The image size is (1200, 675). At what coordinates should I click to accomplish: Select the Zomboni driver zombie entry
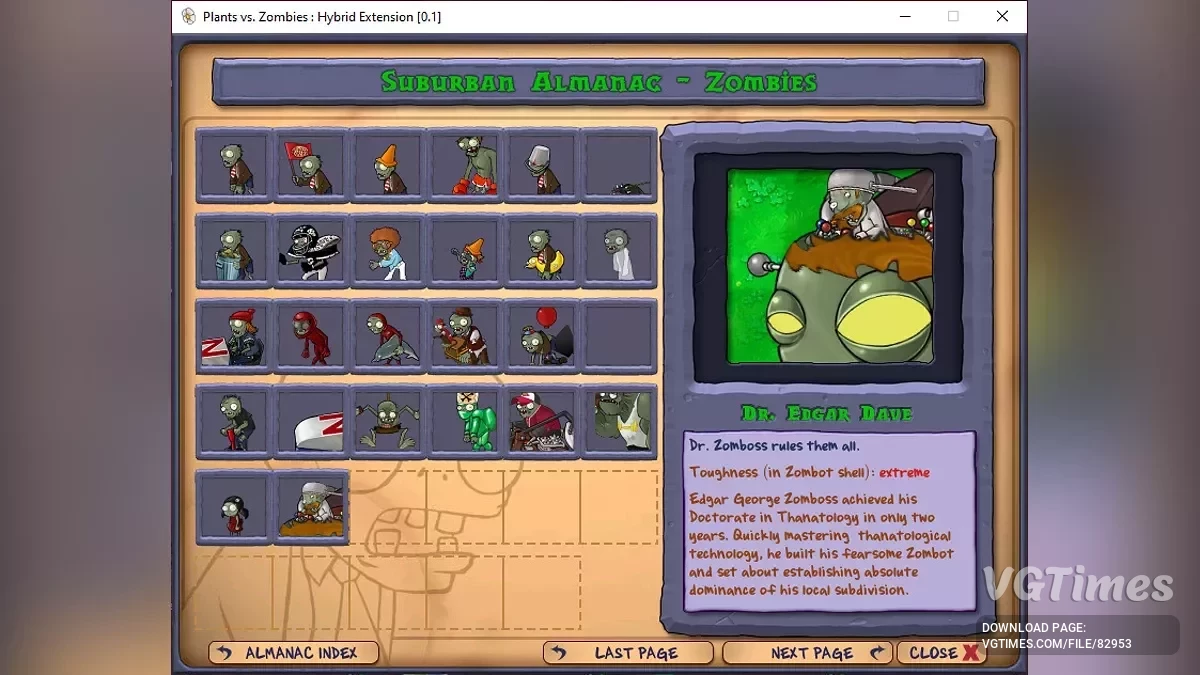234,337
